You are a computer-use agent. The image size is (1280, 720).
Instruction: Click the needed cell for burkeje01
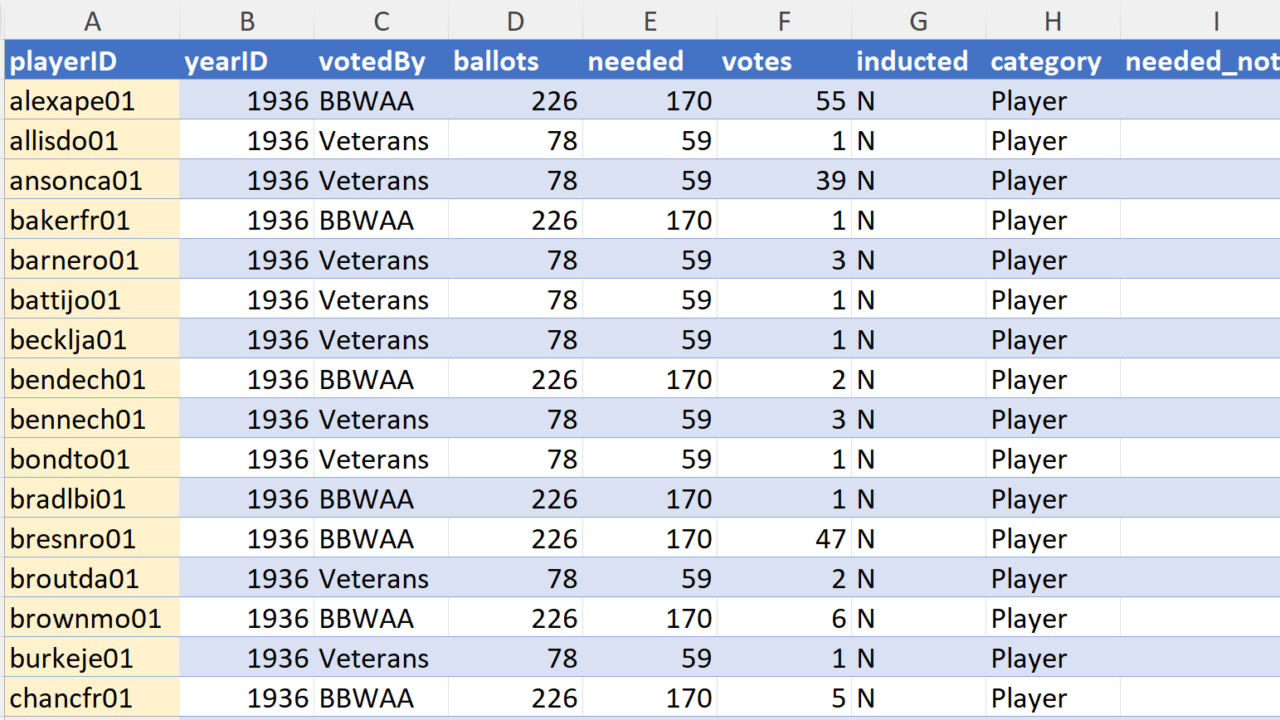[649, 658]
